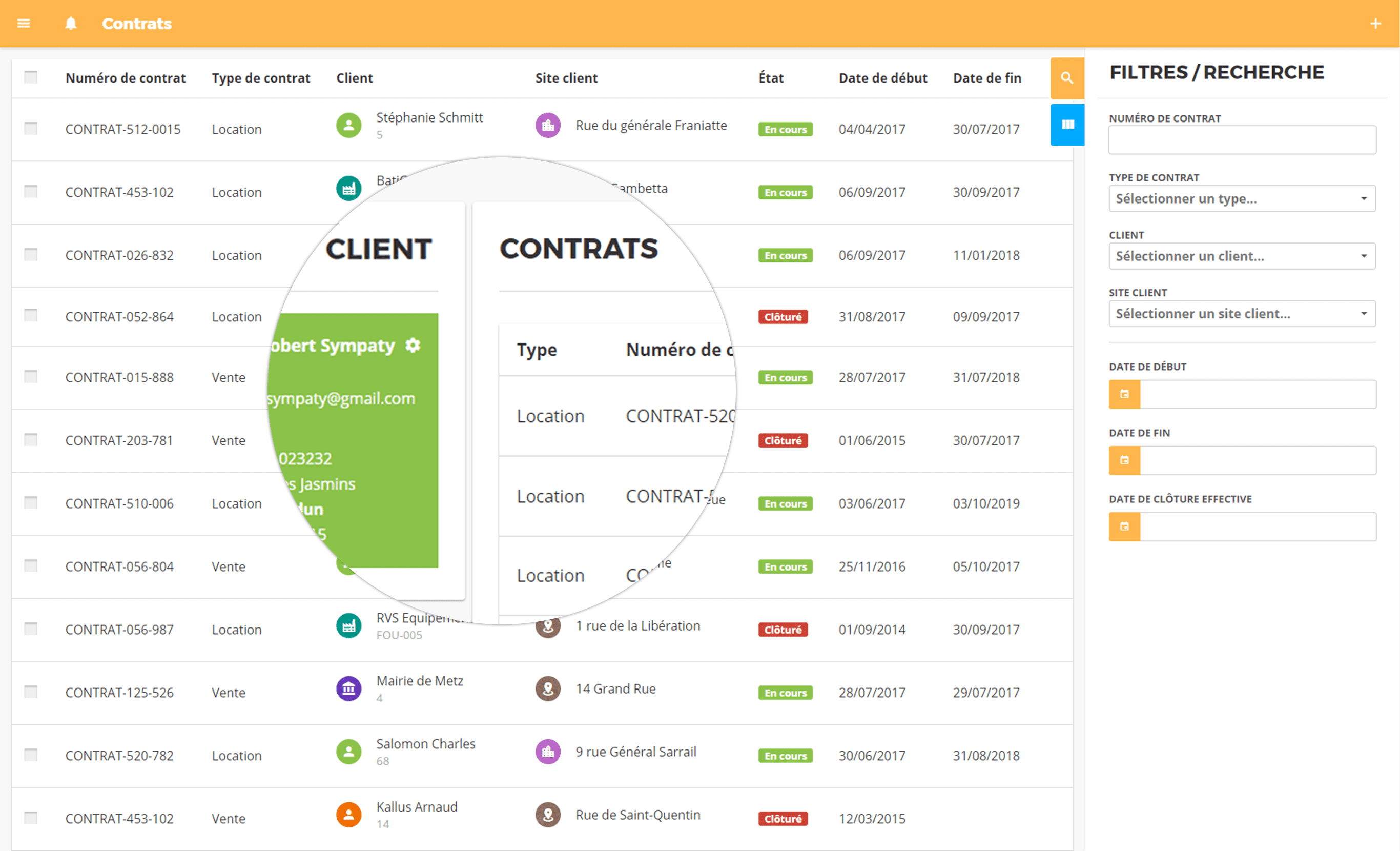
Task: Open the hamburger navigation menu
Action: [23, 23]
